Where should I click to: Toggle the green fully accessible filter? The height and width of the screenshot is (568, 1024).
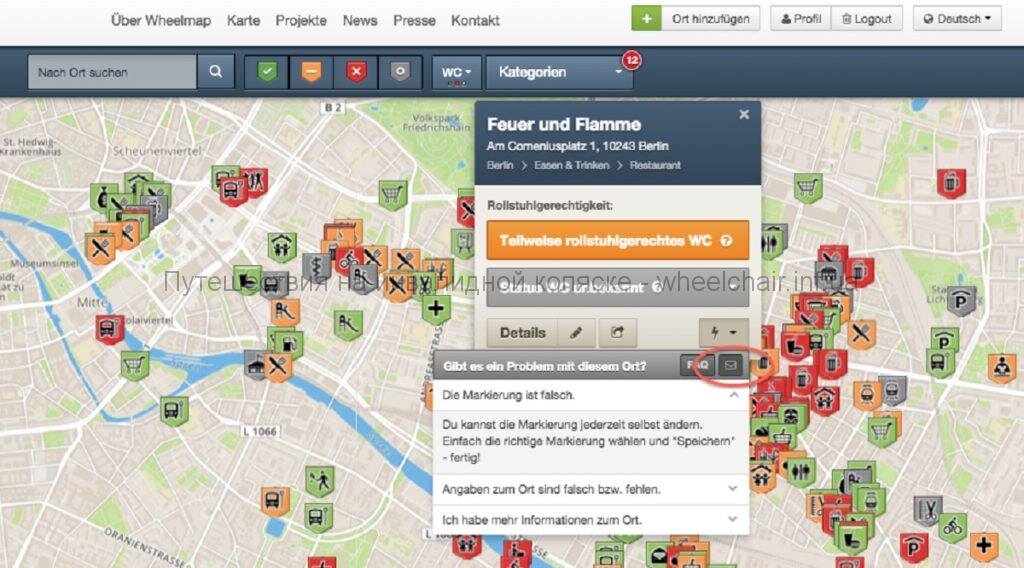click(x=266, y=72)
